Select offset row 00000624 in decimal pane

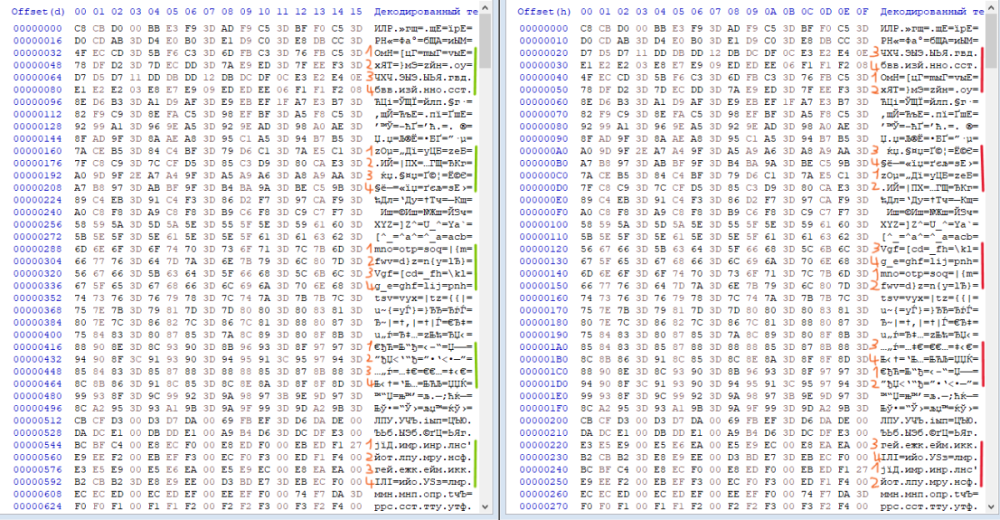[x=28, y=506]
